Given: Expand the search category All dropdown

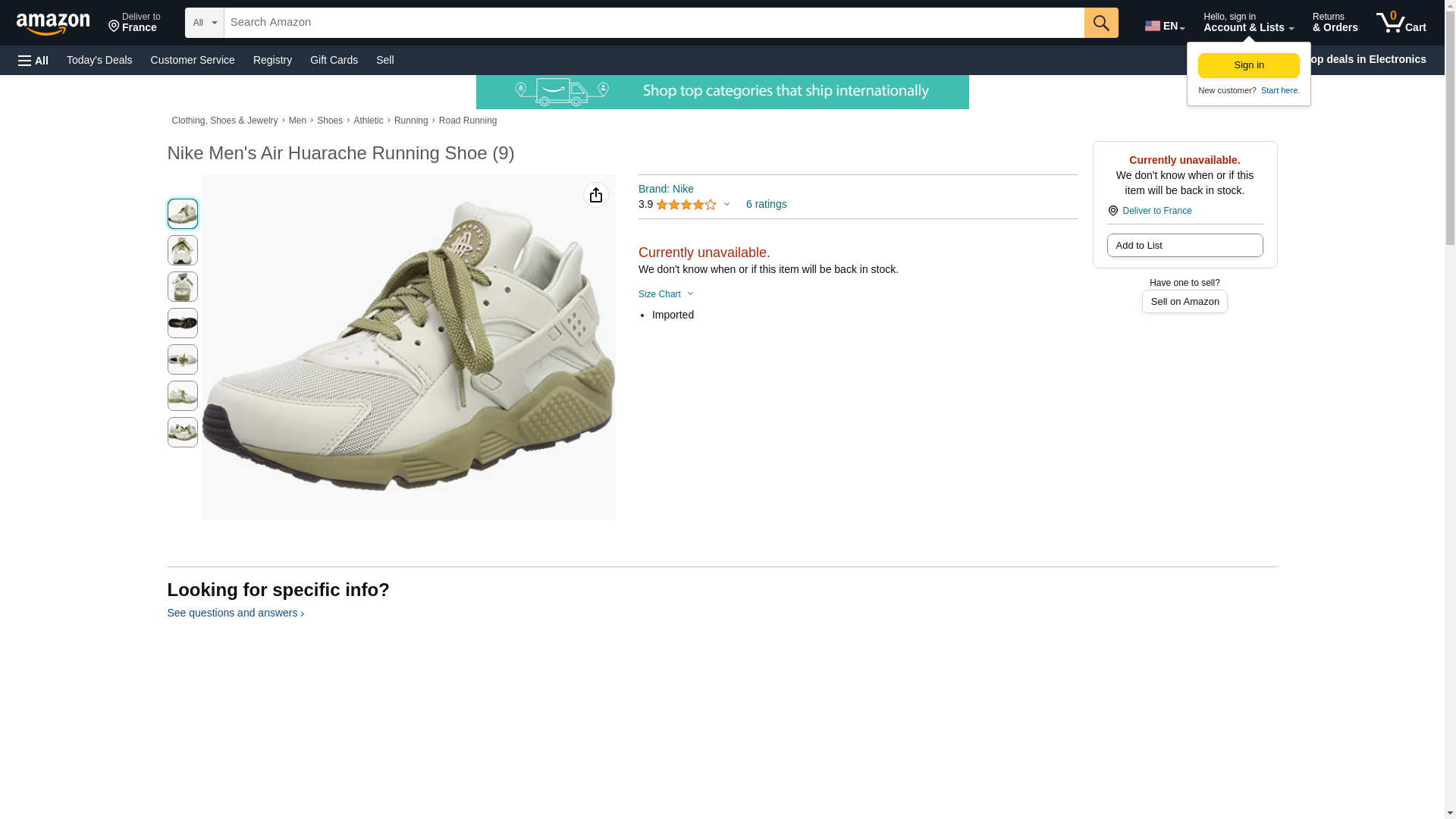Looking at the screenshot, I should (204, 23).
